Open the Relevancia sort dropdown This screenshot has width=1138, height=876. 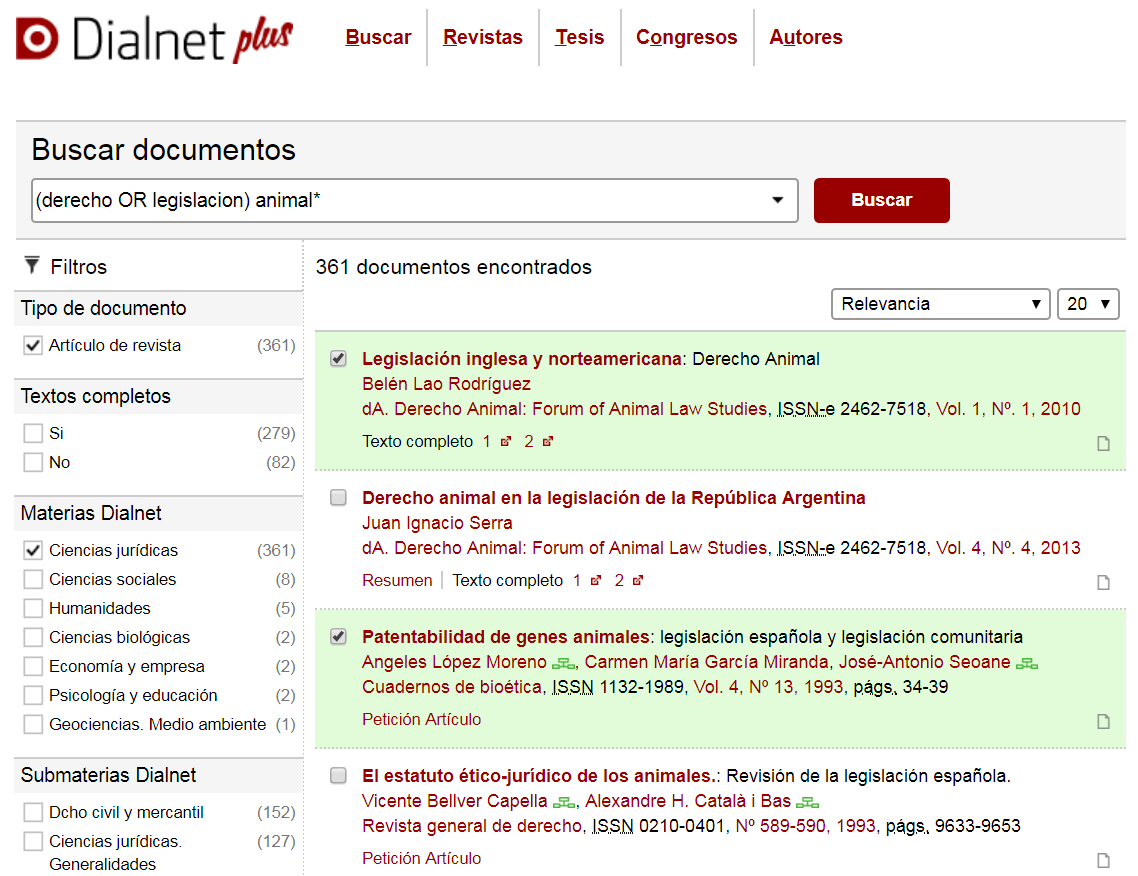pos(940,304)
